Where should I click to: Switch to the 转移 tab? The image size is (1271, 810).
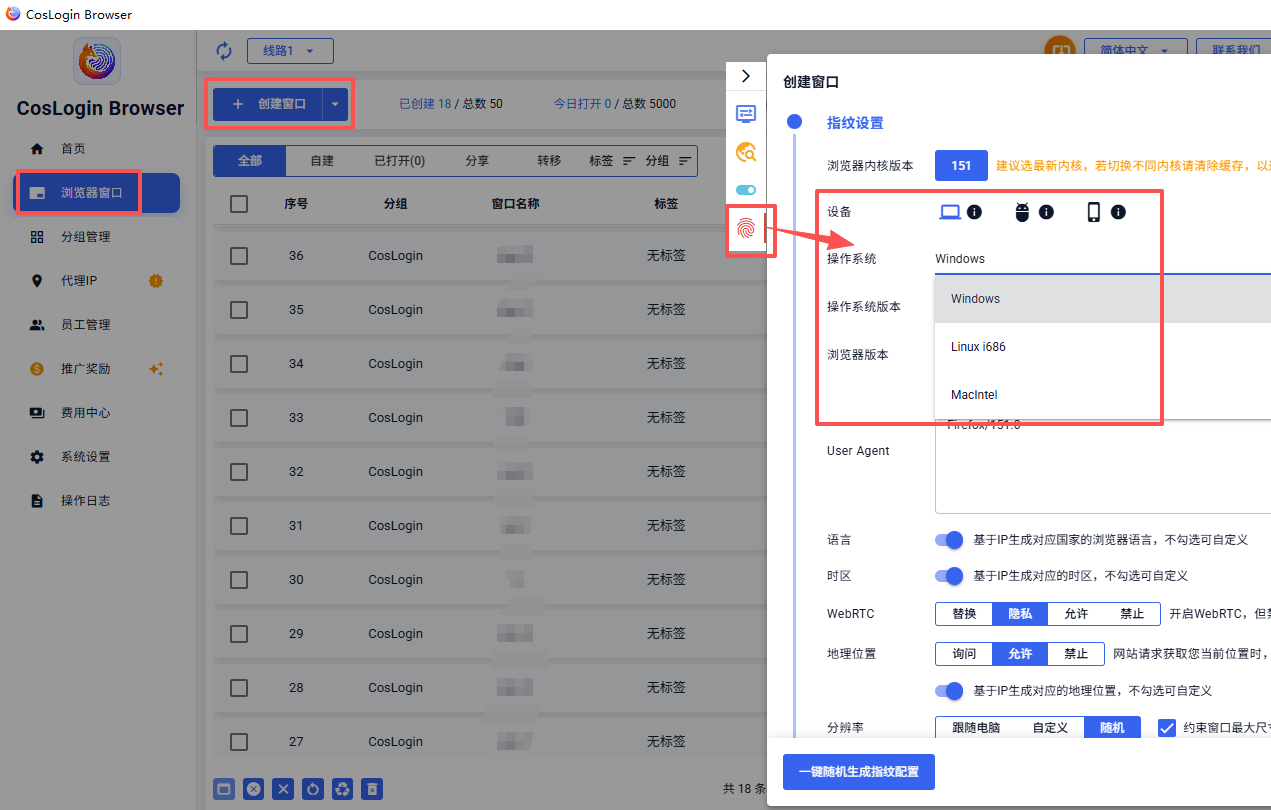(x=549, y=161)
